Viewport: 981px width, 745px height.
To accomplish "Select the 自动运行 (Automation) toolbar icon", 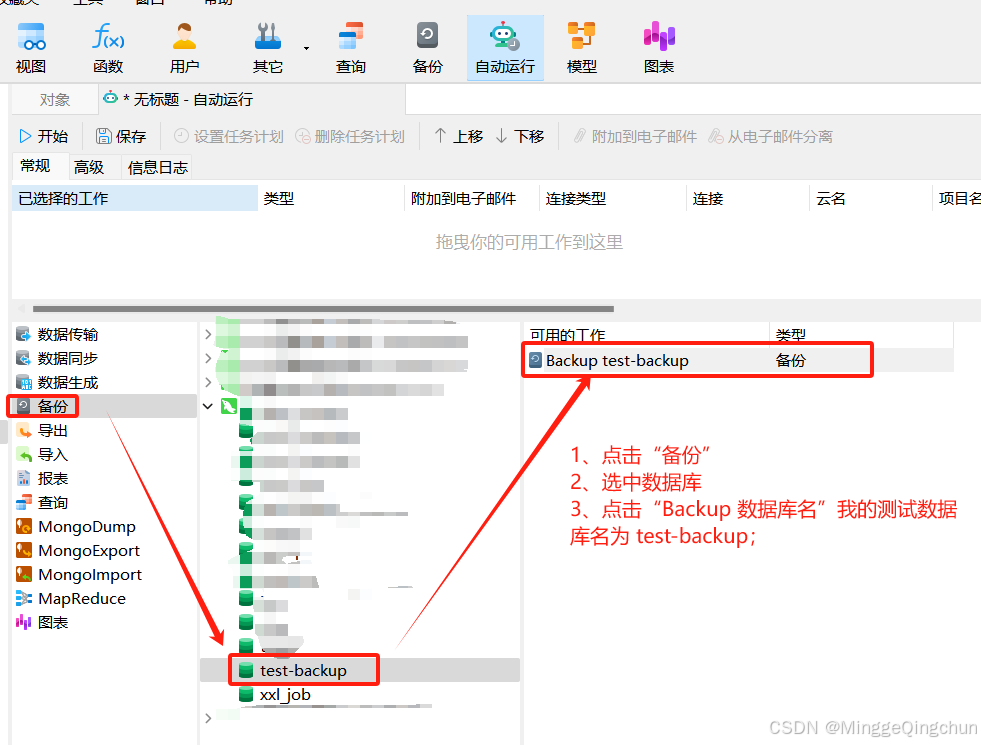I will [x=505, y=48].
